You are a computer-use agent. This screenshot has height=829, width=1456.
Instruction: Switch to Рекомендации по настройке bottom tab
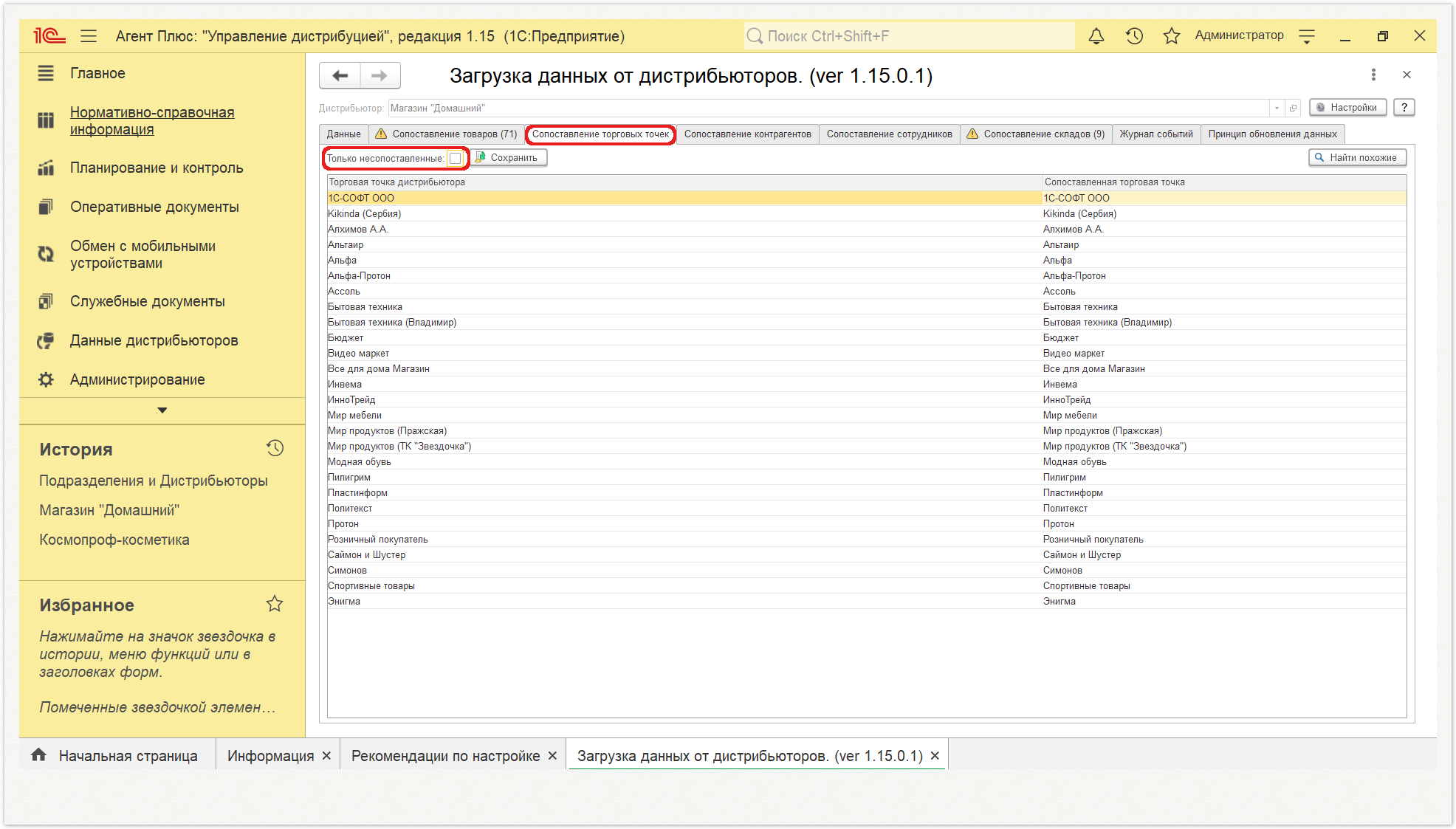click(445, 756)
